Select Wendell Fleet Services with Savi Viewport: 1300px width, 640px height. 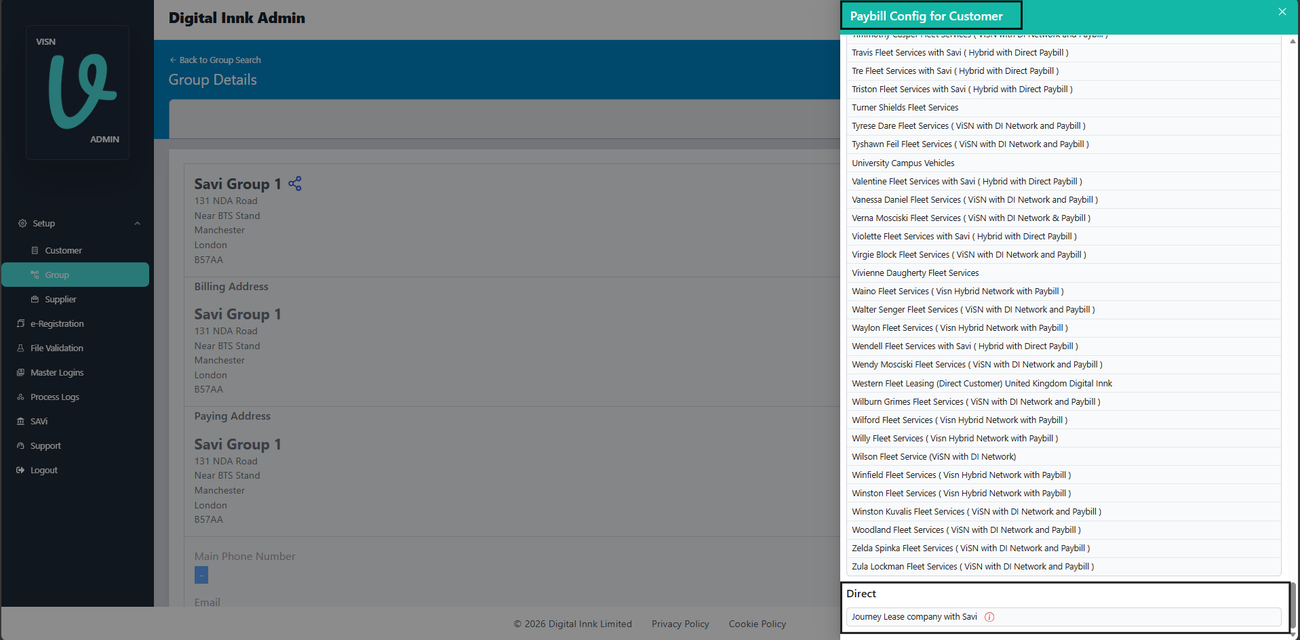[1063, 346]
